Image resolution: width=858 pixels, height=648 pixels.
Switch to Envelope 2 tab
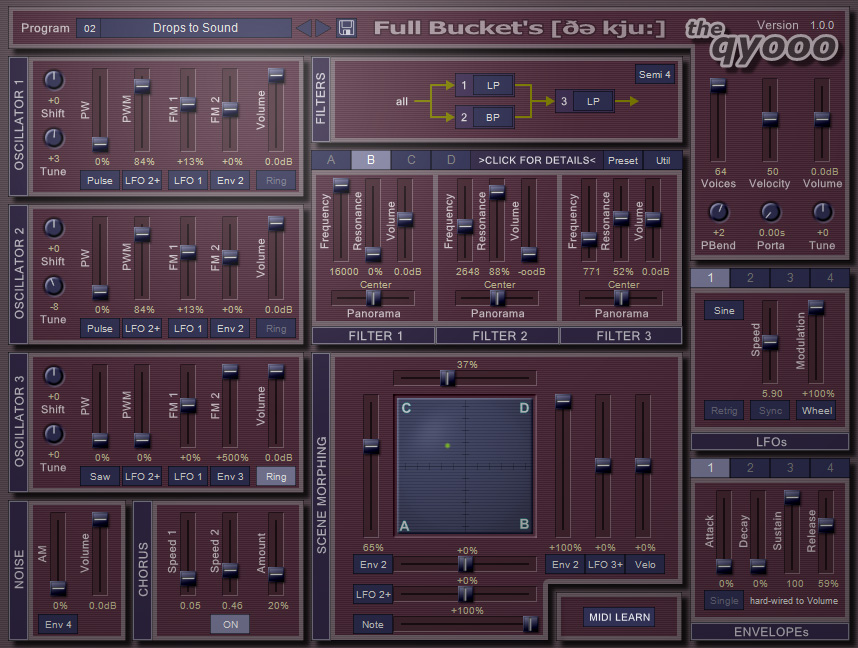(750, 467)
